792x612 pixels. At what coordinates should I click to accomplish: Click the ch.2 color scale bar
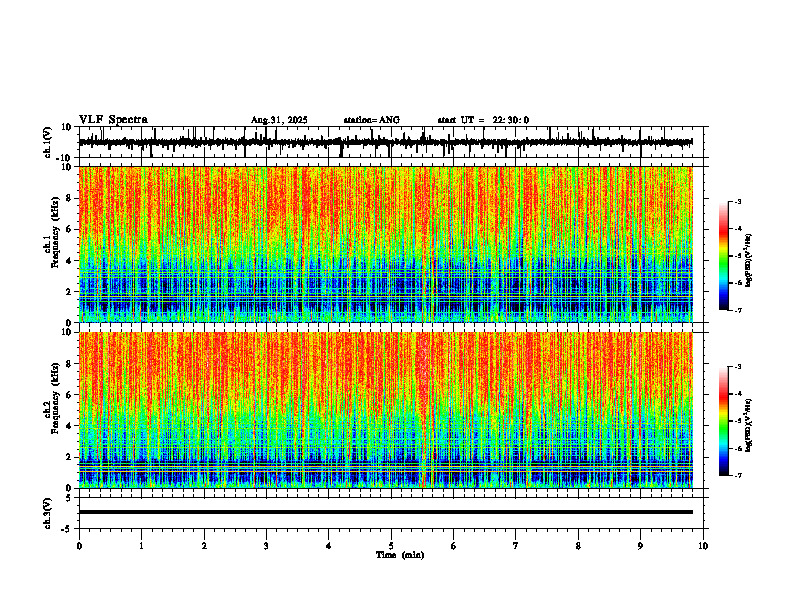724,421
